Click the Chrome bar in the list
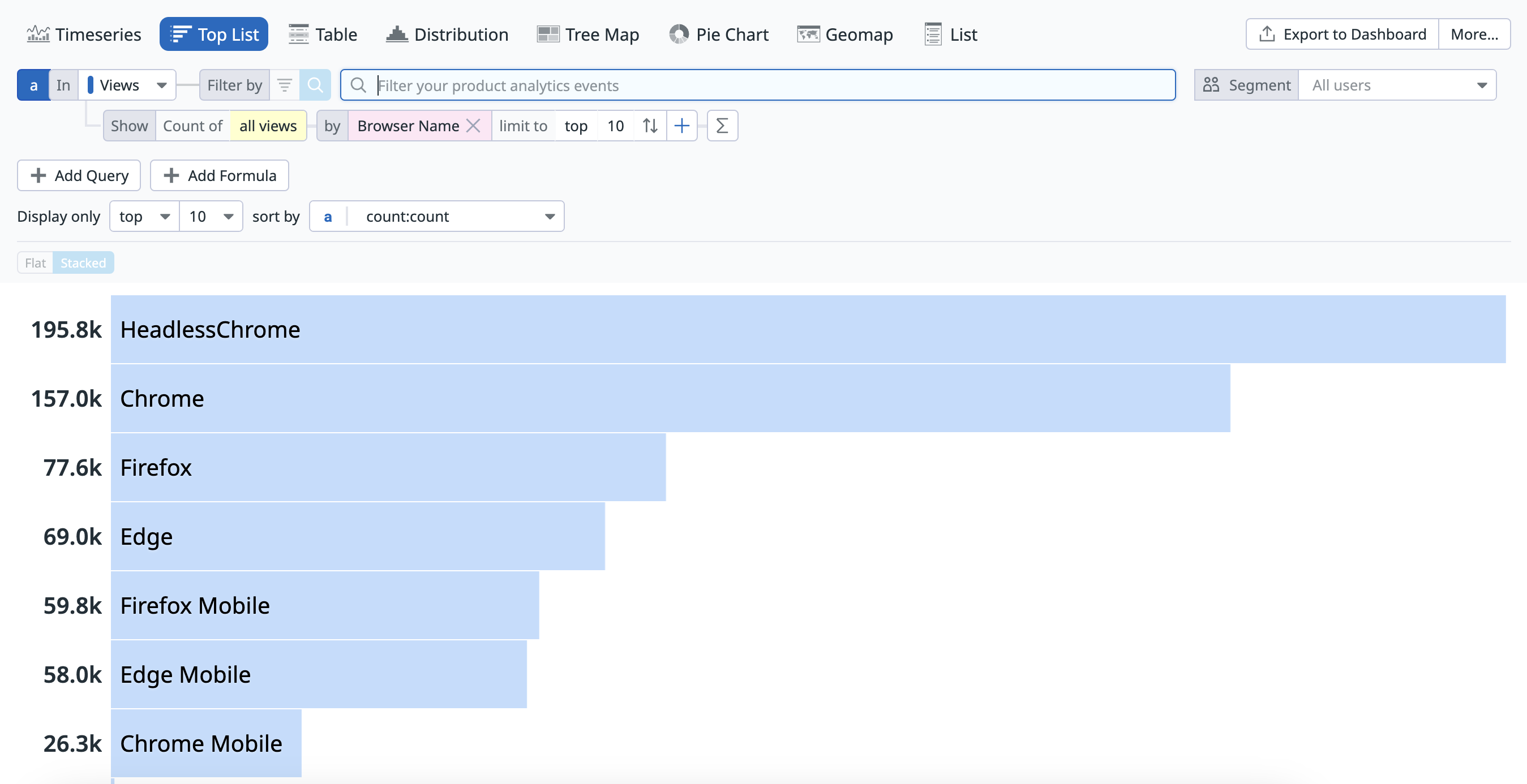 point(671,398)
